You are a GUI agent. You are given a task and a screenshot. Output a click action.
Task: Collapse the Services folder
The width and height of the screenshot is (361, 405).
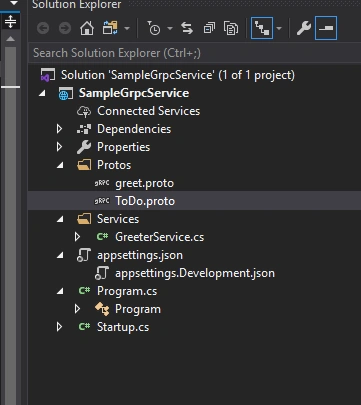click(60, 219)
